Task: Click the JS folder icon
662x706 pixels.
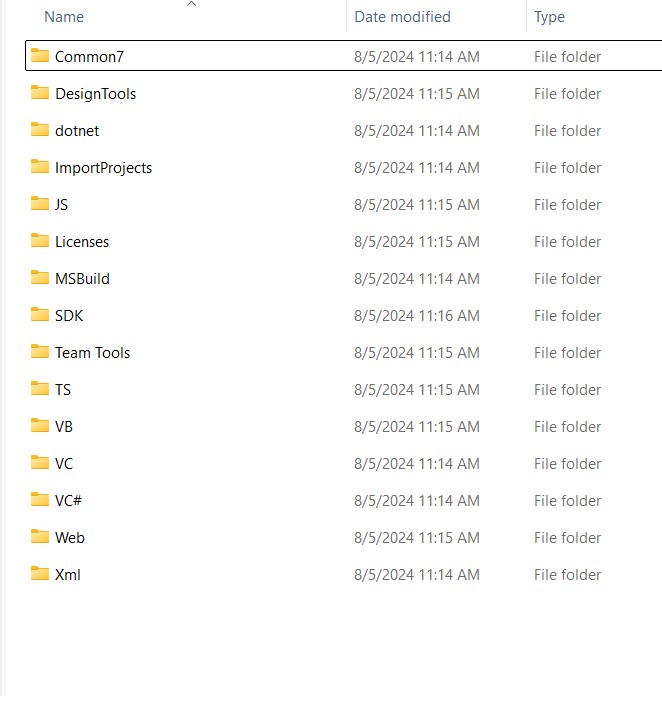Action: pos(40,204)
